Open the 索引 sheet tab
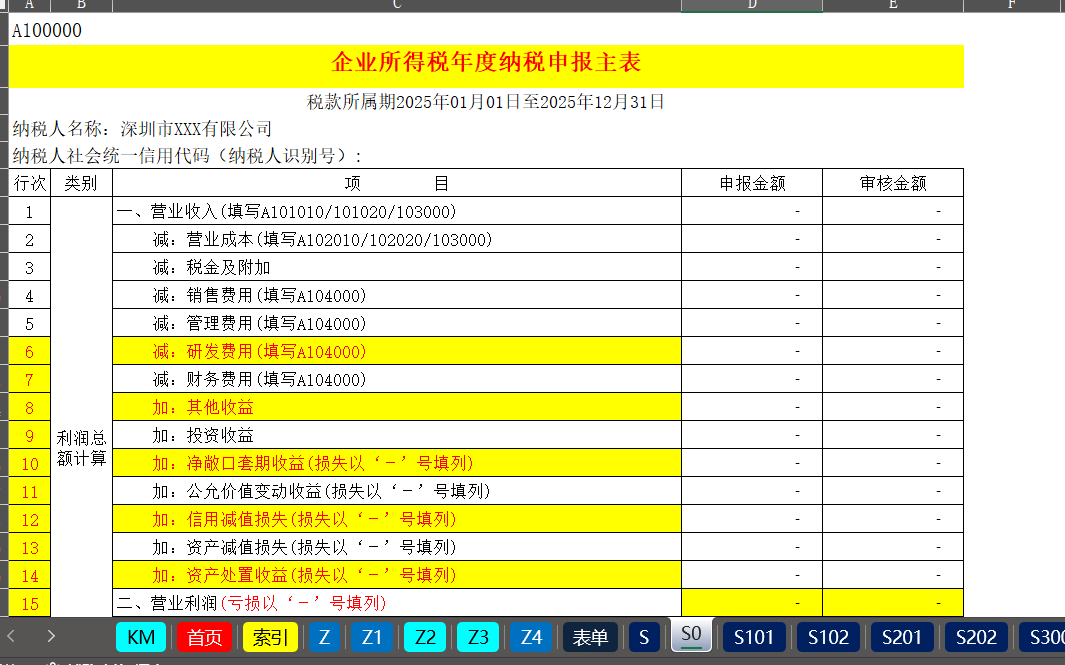 pyautogui.click(x=270, y=637)
